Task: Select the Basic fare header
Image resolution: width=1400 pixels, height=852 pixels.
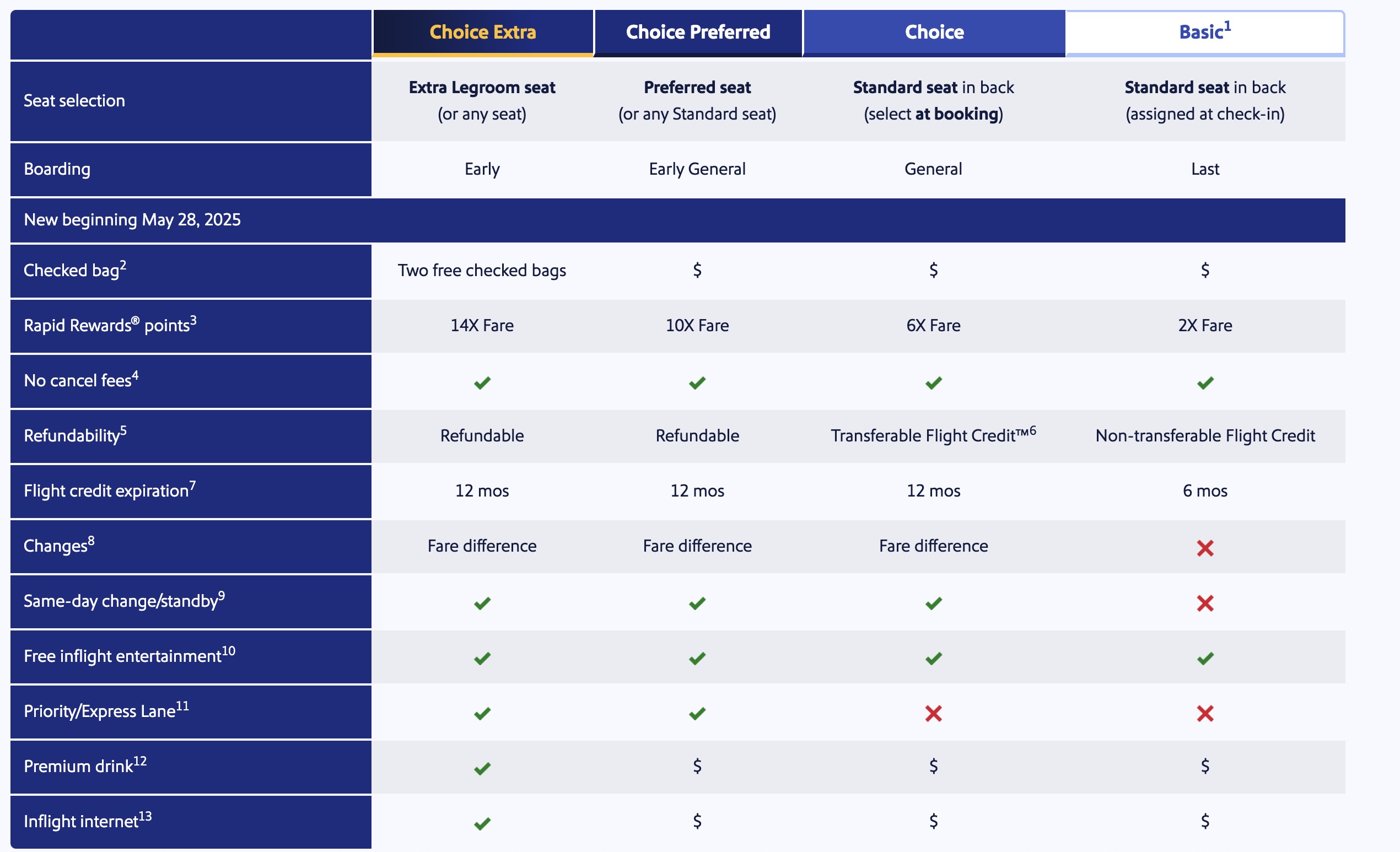Action: [1204, 33]
